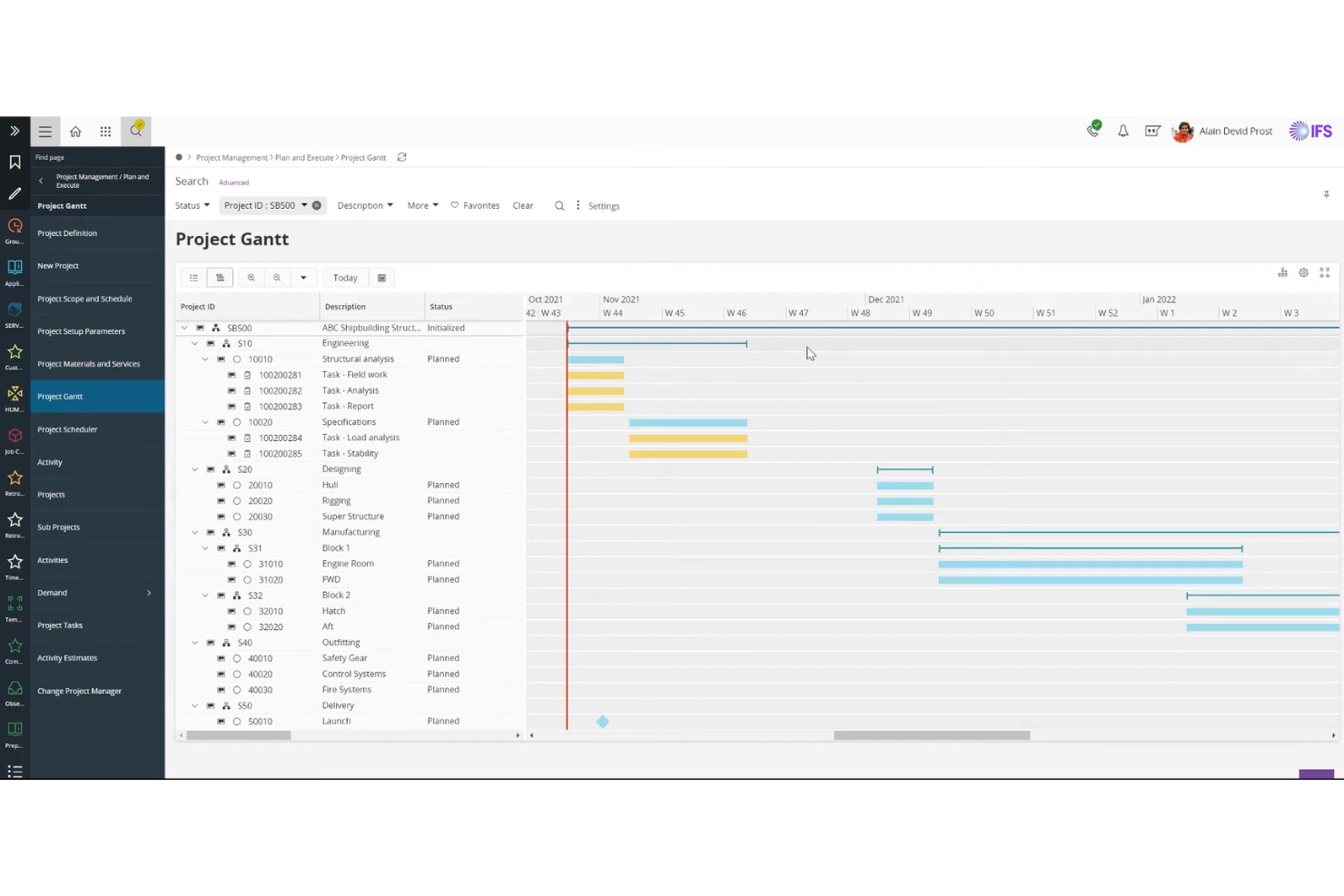This screenshot has height=896, width=1344.
Task: Open the hierarchy view icon top right
Action: point(1282,272)
